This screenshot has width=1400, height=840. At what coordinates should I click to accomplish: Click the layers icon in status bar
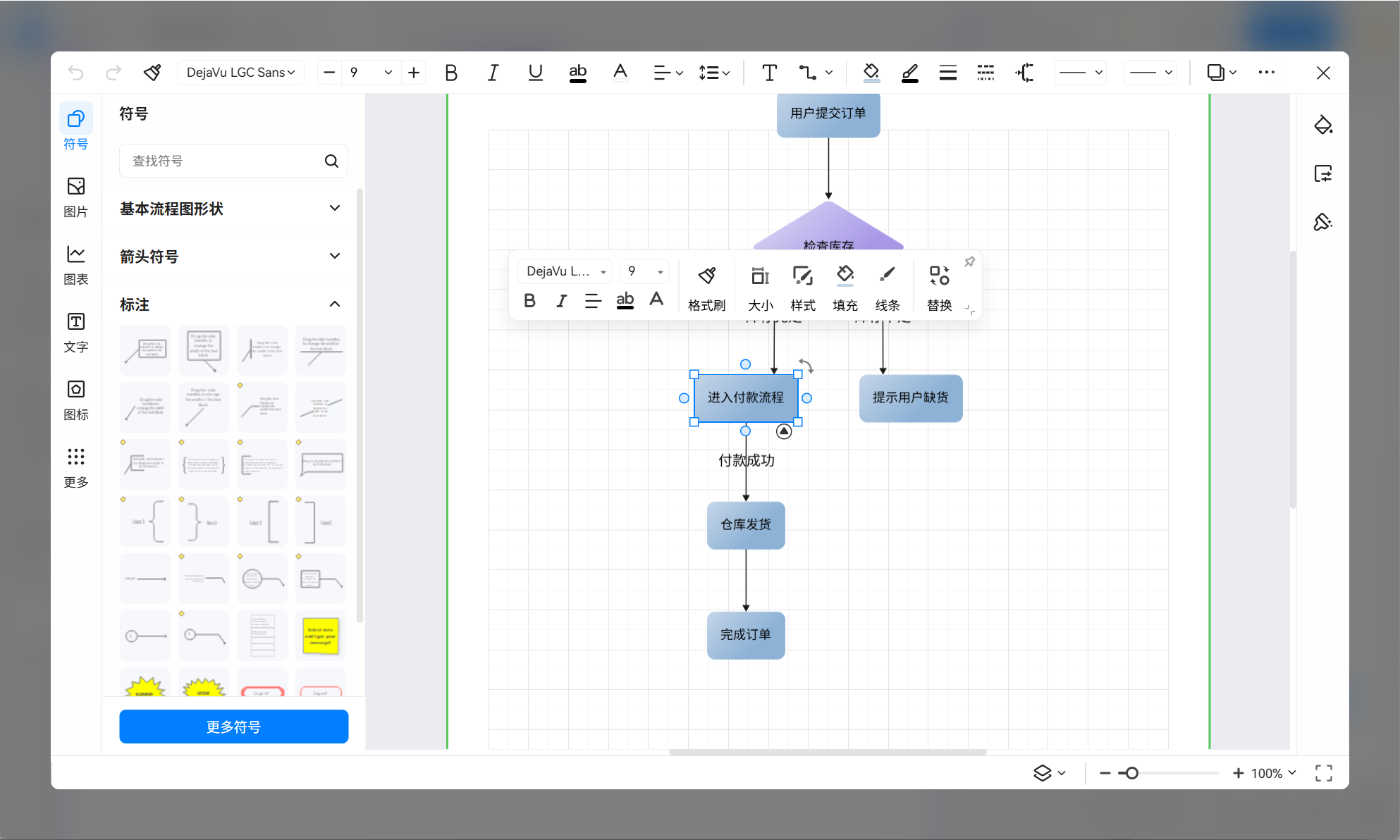(1050, 773)
